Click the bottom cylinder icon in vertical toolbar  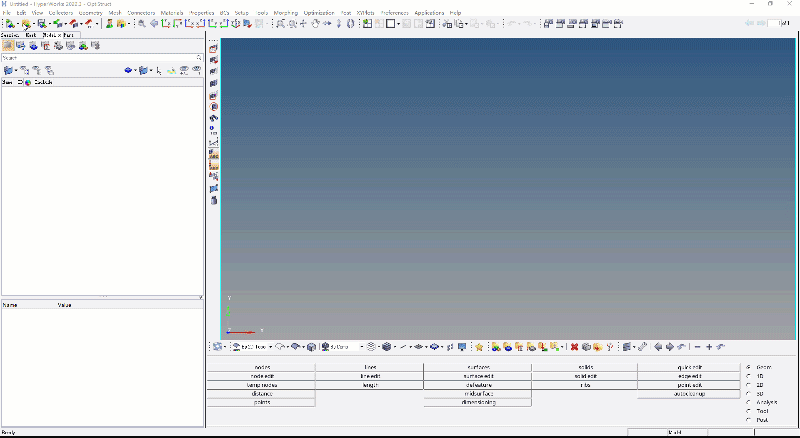[x=214, y=201]
